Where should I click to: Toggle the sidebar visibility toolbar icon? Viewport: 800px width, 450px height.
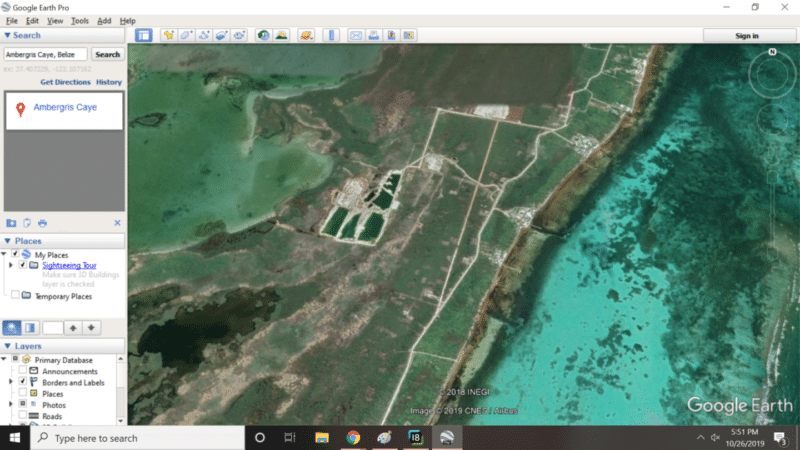tap(144, 35)
